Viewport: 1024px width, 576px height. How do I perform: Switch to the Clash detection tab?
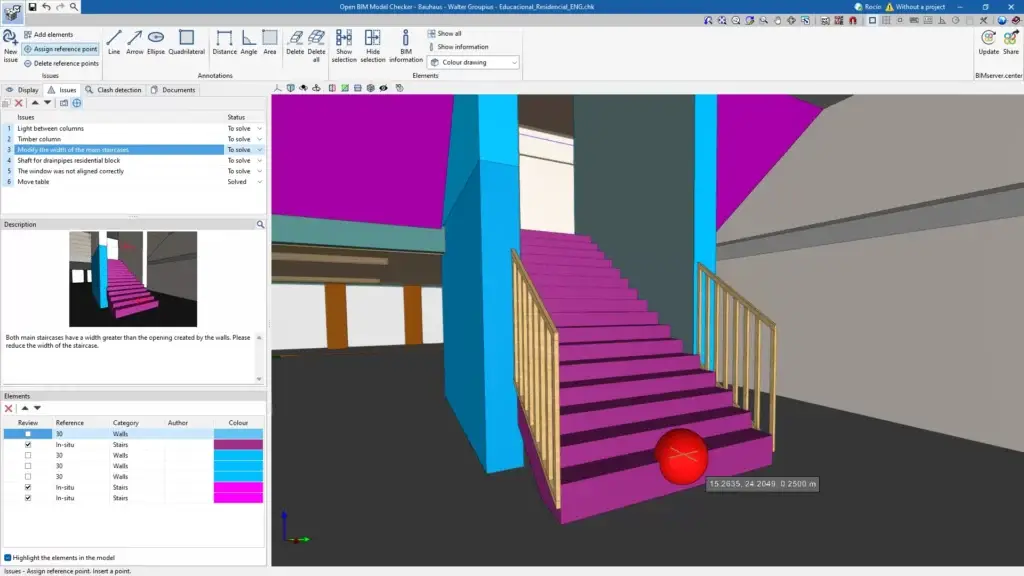point(114,90)
